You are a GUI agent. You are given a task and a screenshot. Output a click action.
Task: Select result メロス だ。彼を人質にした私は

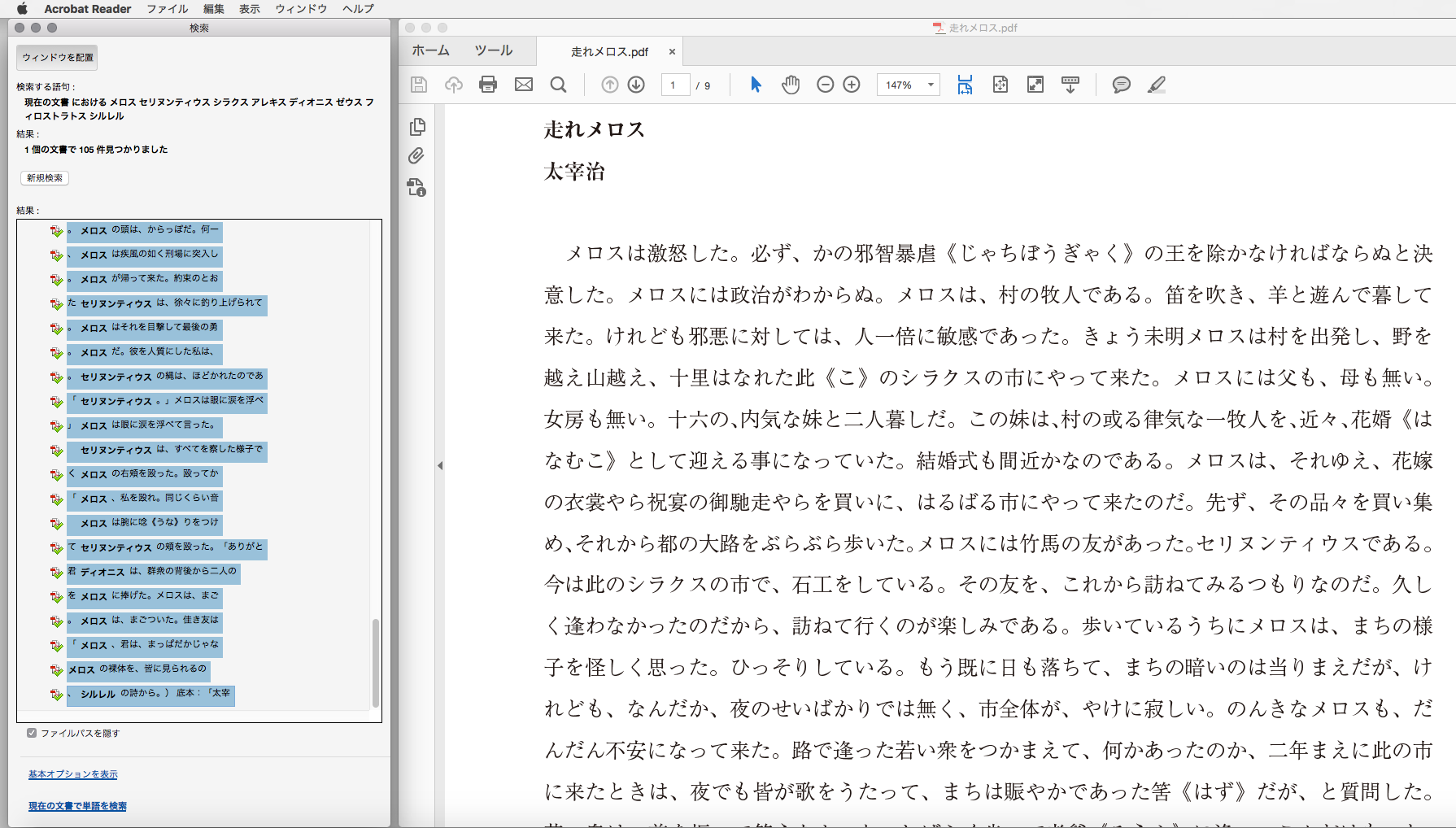tap(144, 353)
